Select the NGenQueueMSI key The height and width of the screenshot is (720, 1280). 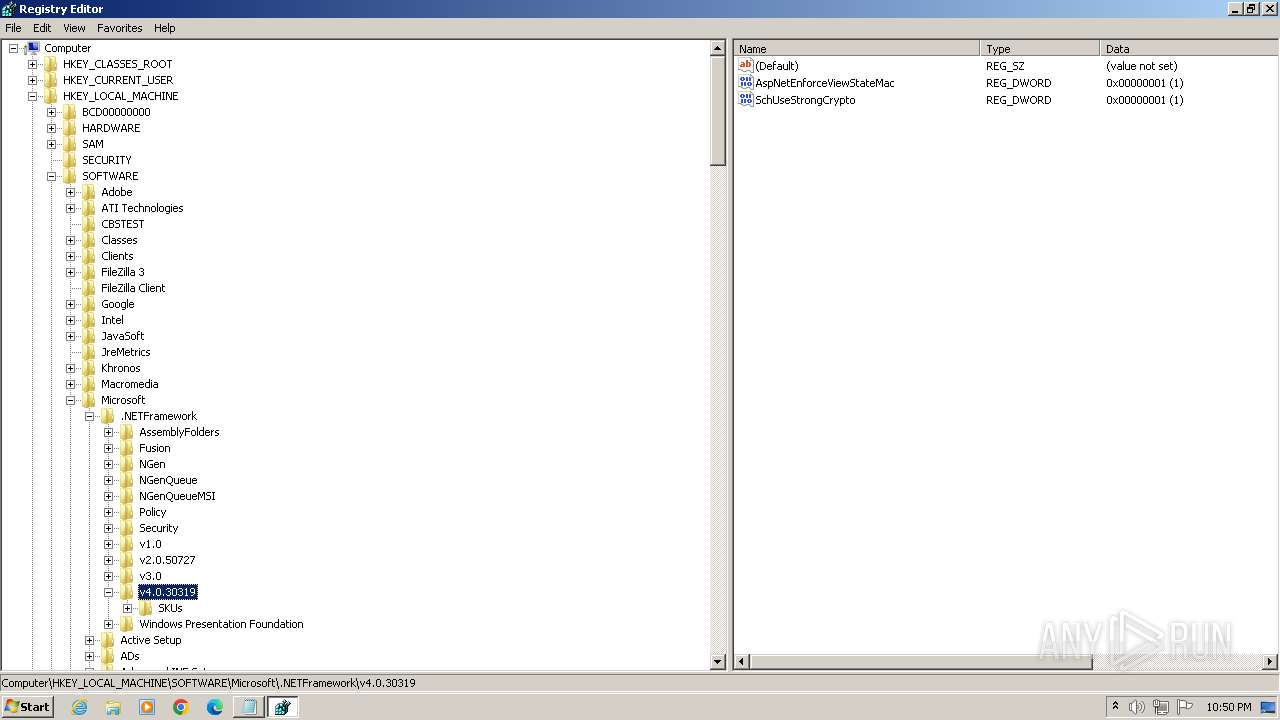pos(177,496)
